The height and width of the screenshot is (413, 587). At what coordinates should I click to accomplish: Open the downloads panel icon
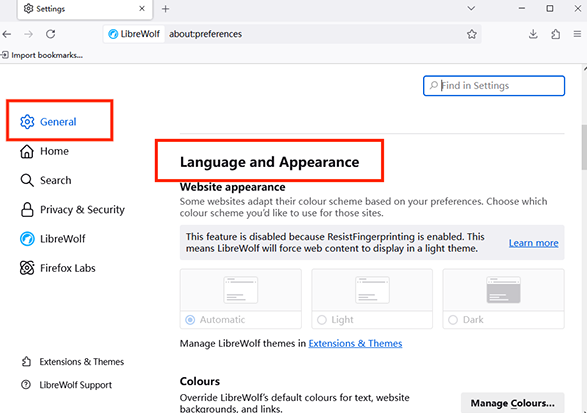533,34
